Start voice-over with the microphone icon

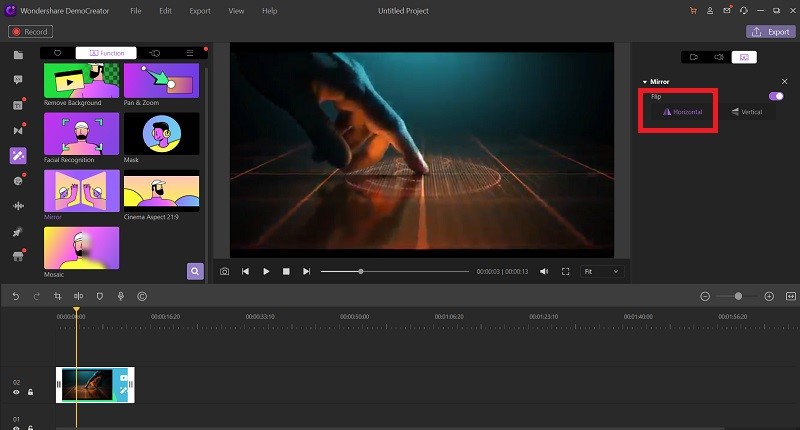click(x=121, y=296)
